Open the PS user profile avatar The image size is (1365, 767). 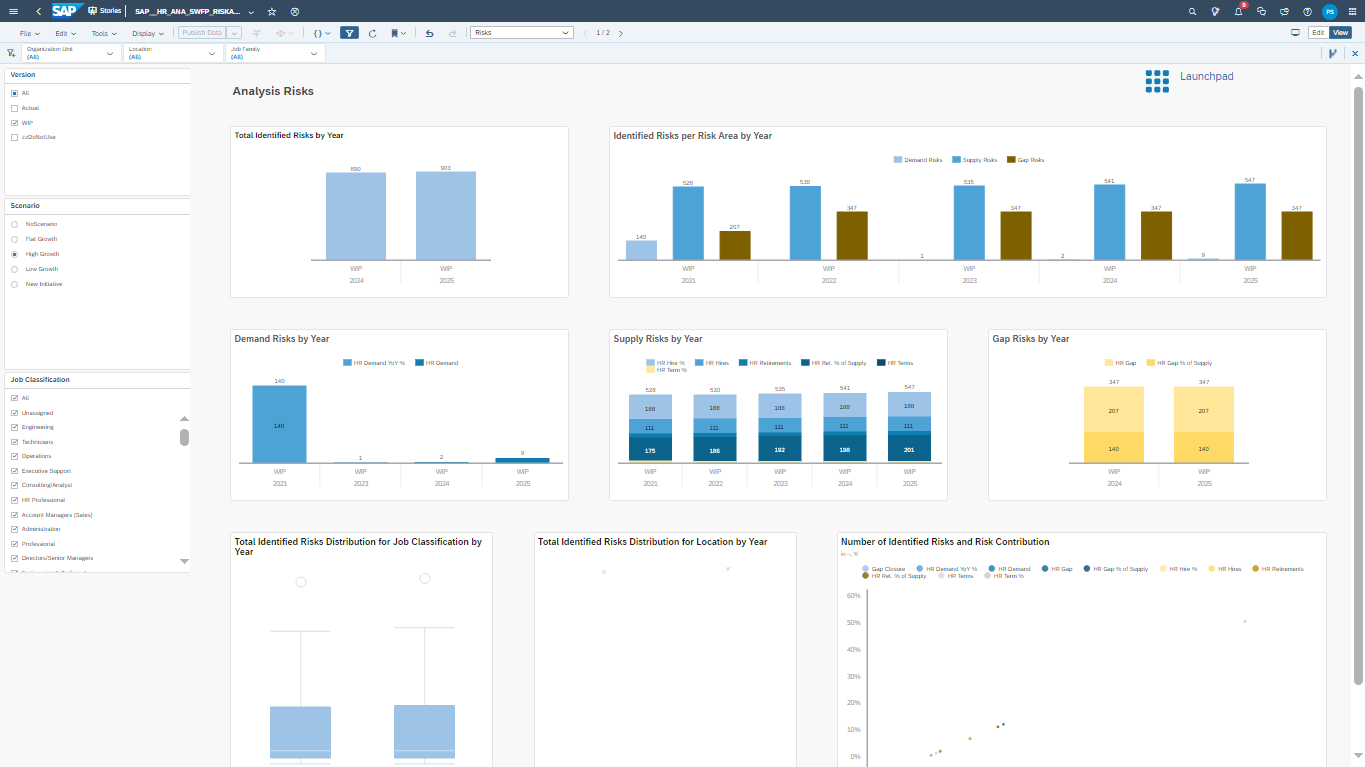[1330, 11]
